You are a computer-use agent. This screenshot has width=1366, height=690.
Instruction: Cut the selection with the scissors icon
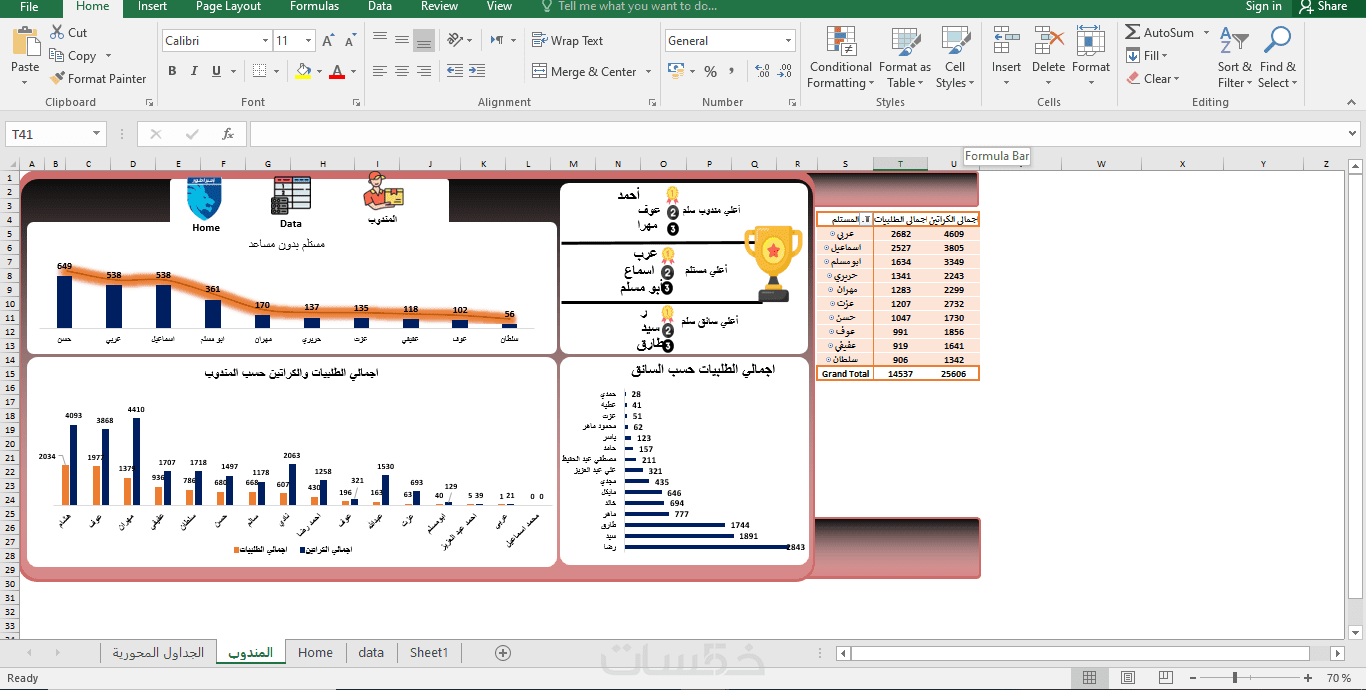point(56,32)
